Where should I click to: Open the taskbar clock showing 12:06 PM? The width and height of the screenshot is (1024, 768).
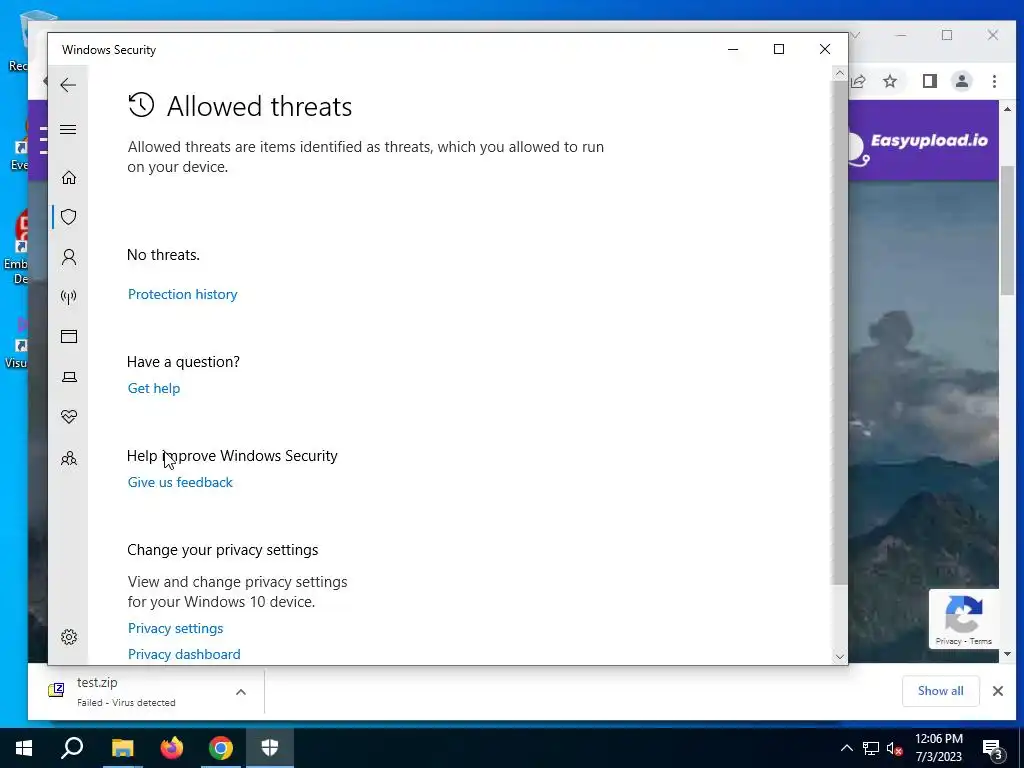click(x=938, y=748)
